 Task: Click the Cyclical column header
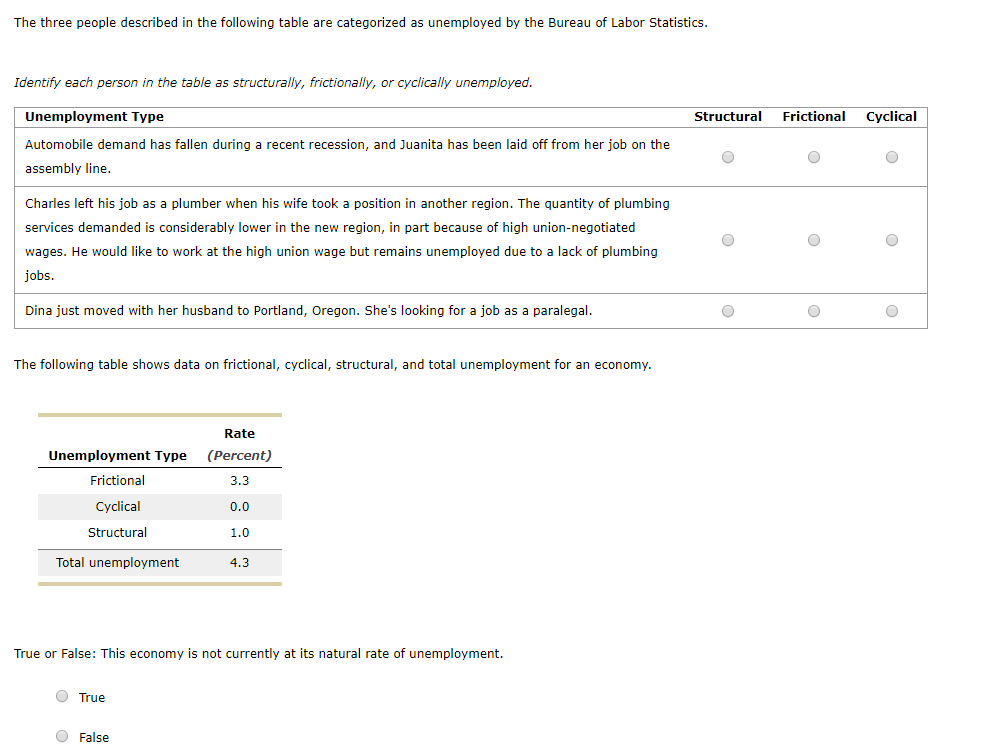pyautogui.click(x=891, y=116)
